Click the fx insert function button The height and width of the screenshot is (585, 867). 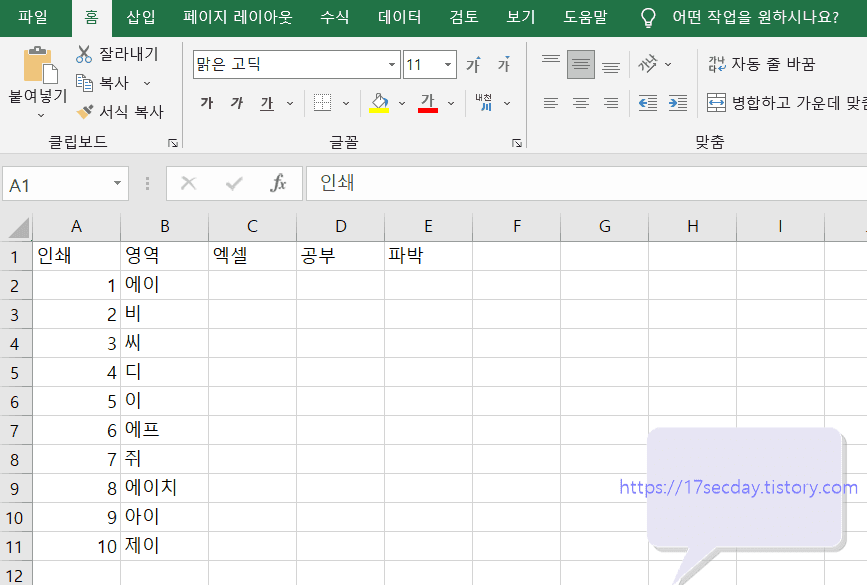tap(277, 183)
